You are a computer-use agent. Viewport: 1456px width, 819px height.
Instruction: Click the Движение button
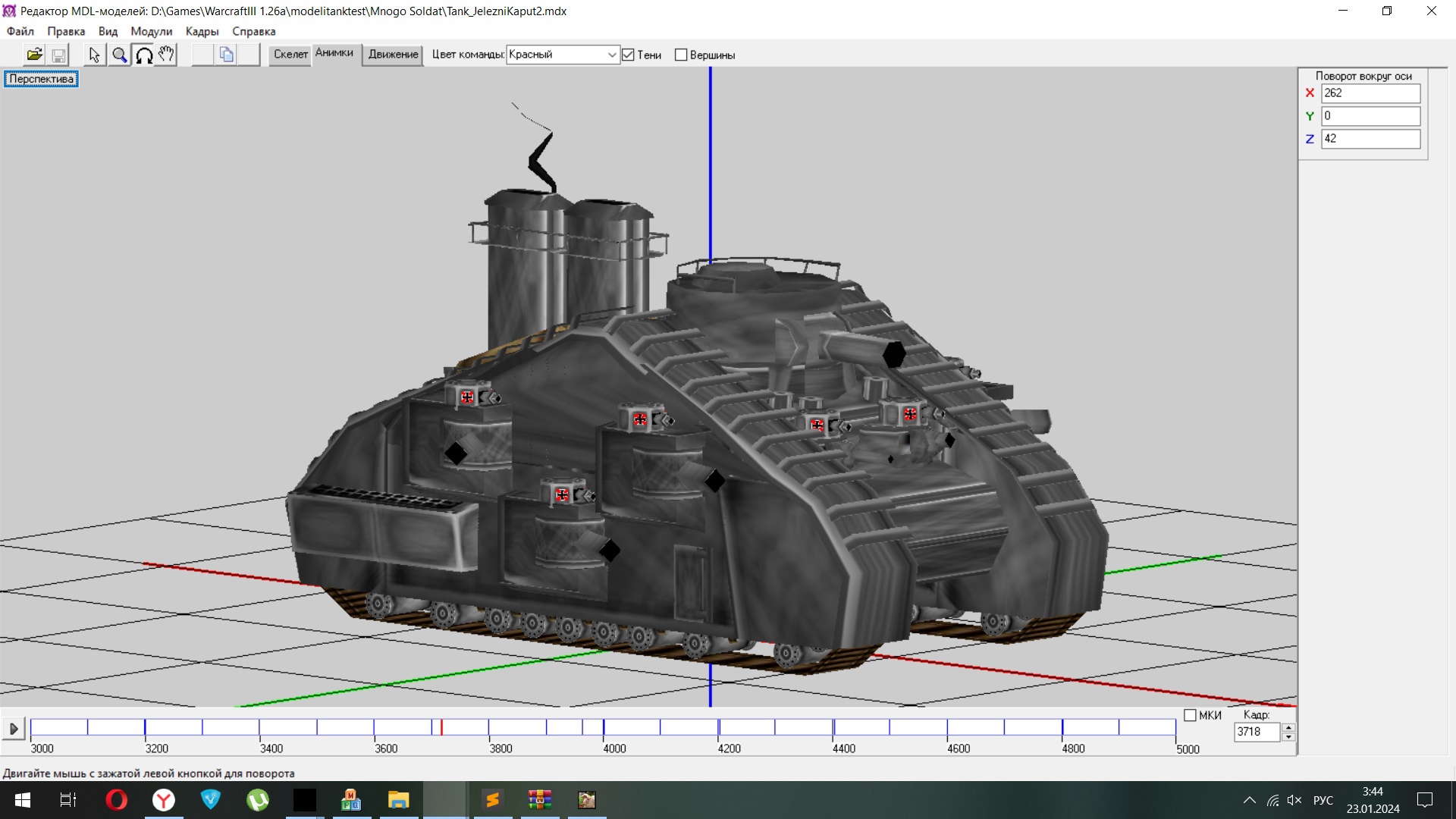pos(393,54)
